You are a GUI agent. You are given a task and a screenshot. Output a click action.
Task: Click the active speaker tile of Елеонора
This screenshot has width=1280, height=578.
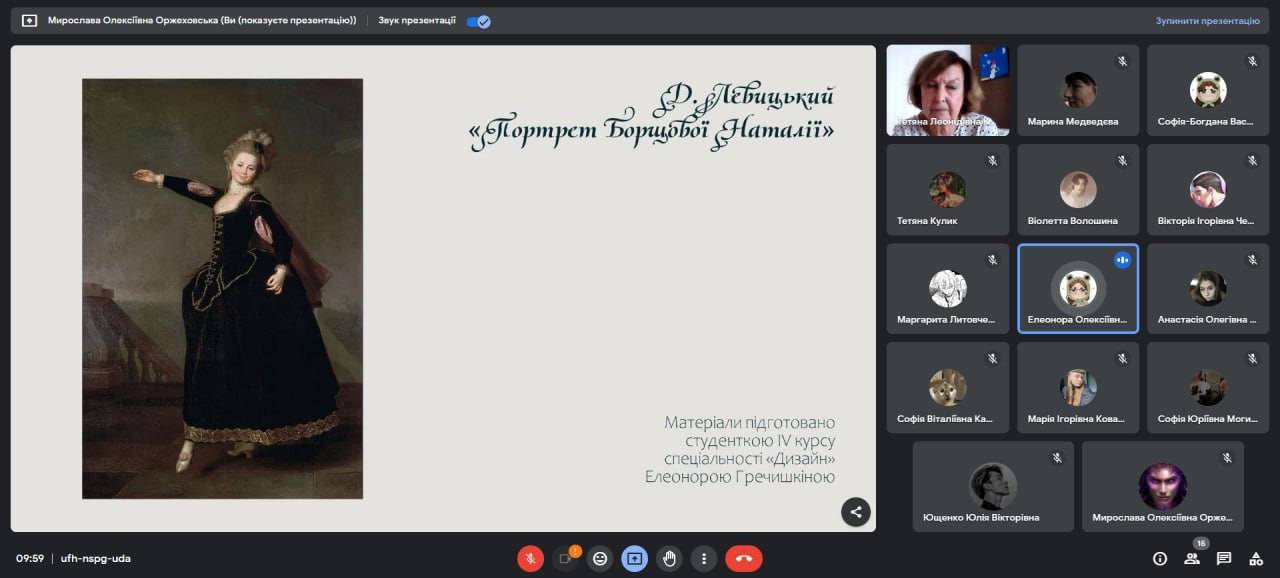point(1077,288)
